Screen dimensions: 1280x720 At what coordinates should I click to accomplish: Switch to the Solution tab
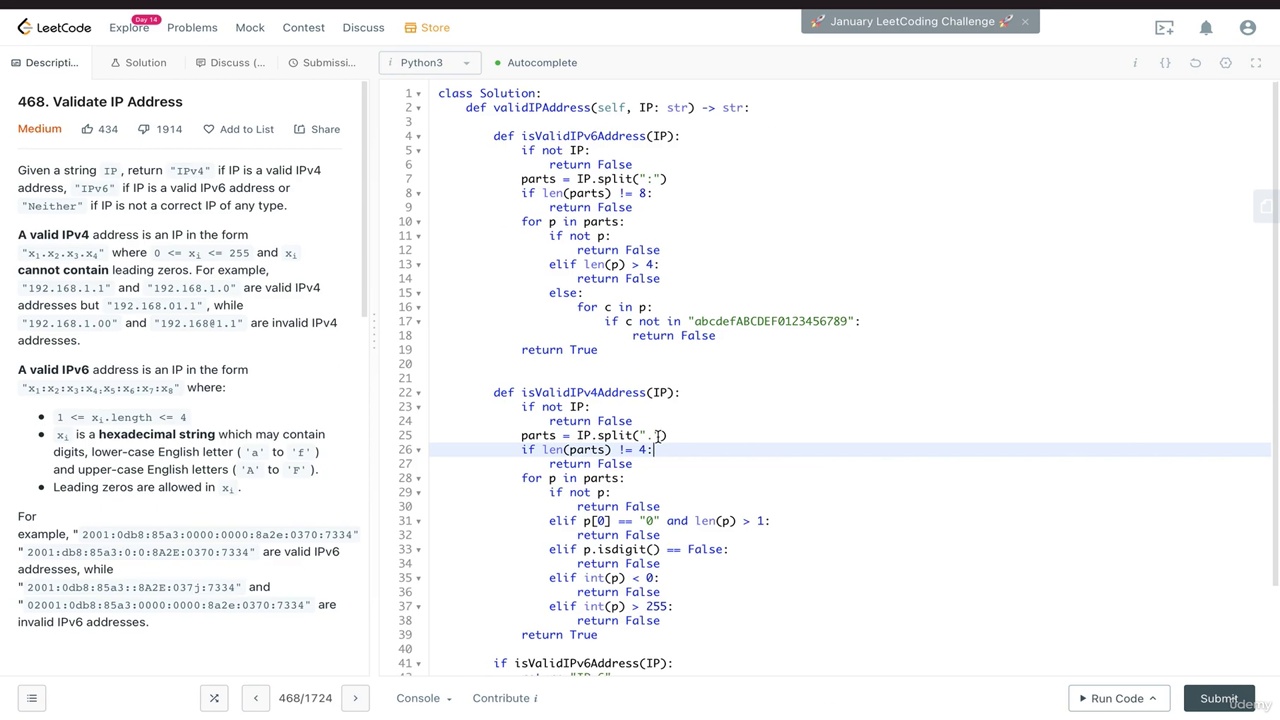pos(138,63)
